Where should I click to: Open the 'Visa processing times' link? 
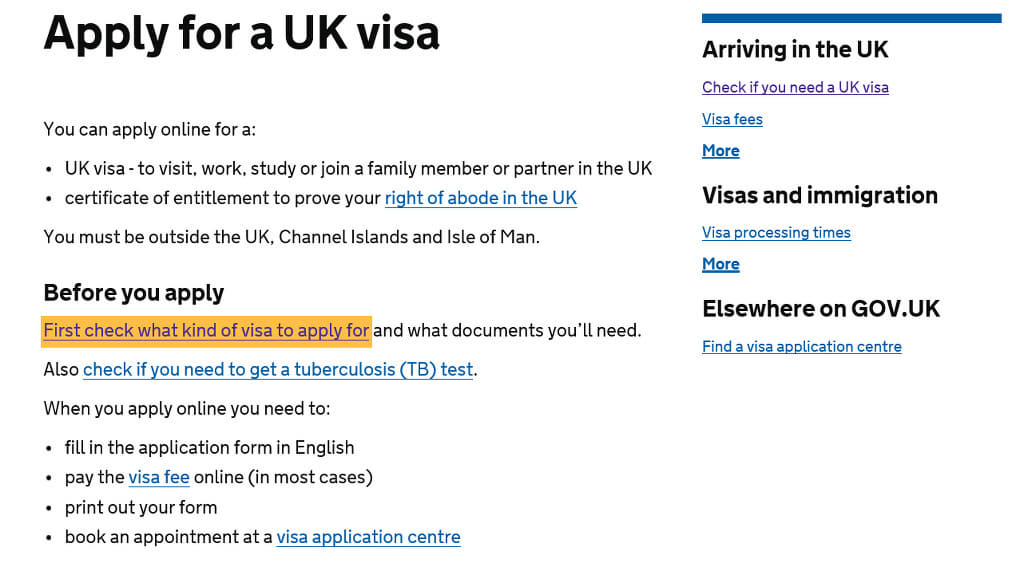pos(776,233)
